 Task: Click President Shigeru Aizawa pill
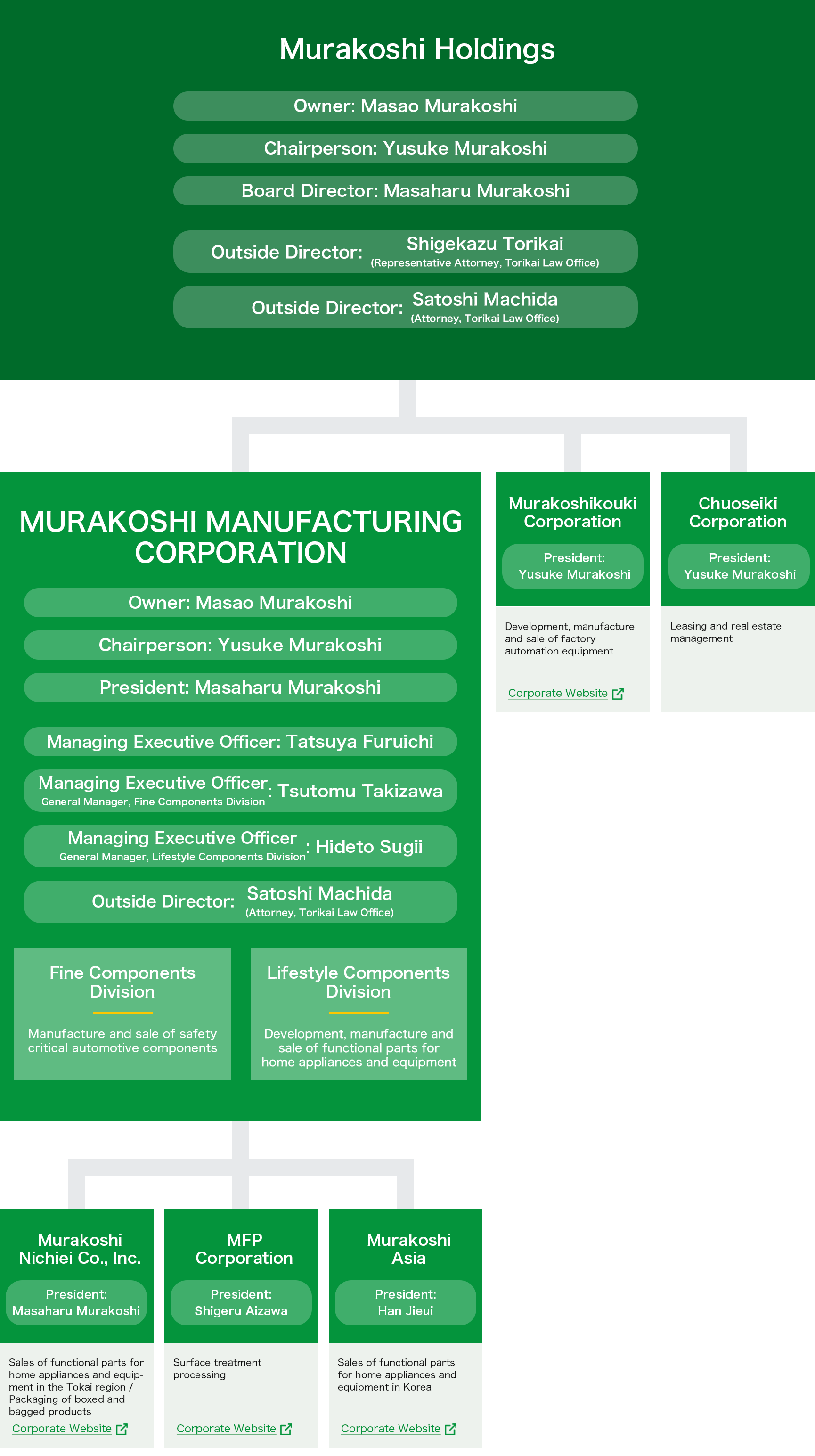241,1303
